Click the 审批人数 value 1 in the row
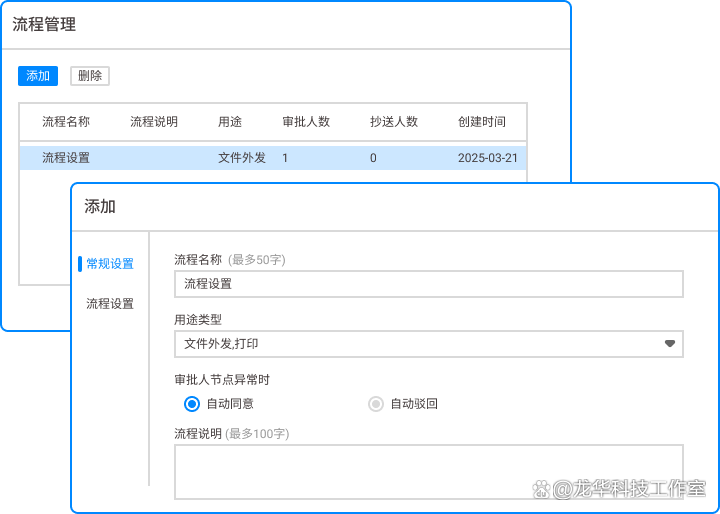Screen dimensions: 720x514 [x=285, y=158]
